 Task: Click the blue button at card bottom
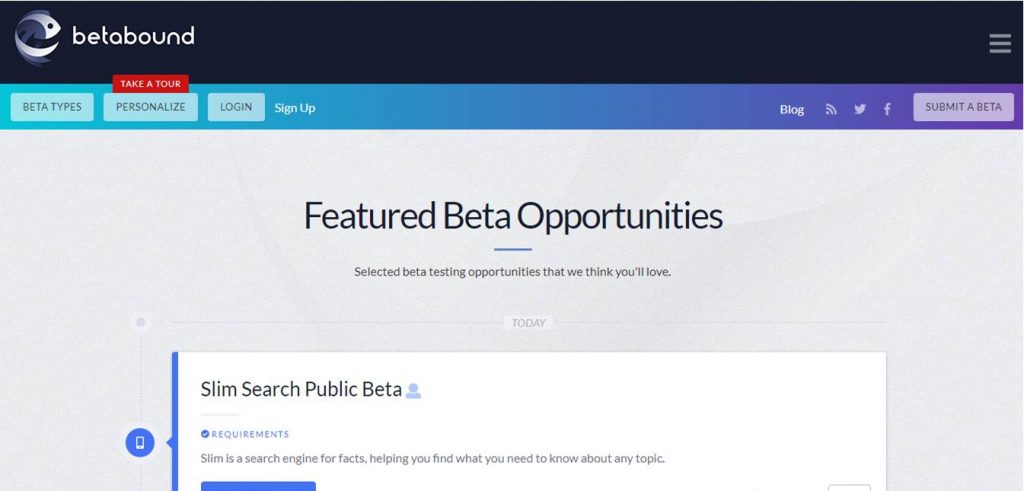[258, 486]
